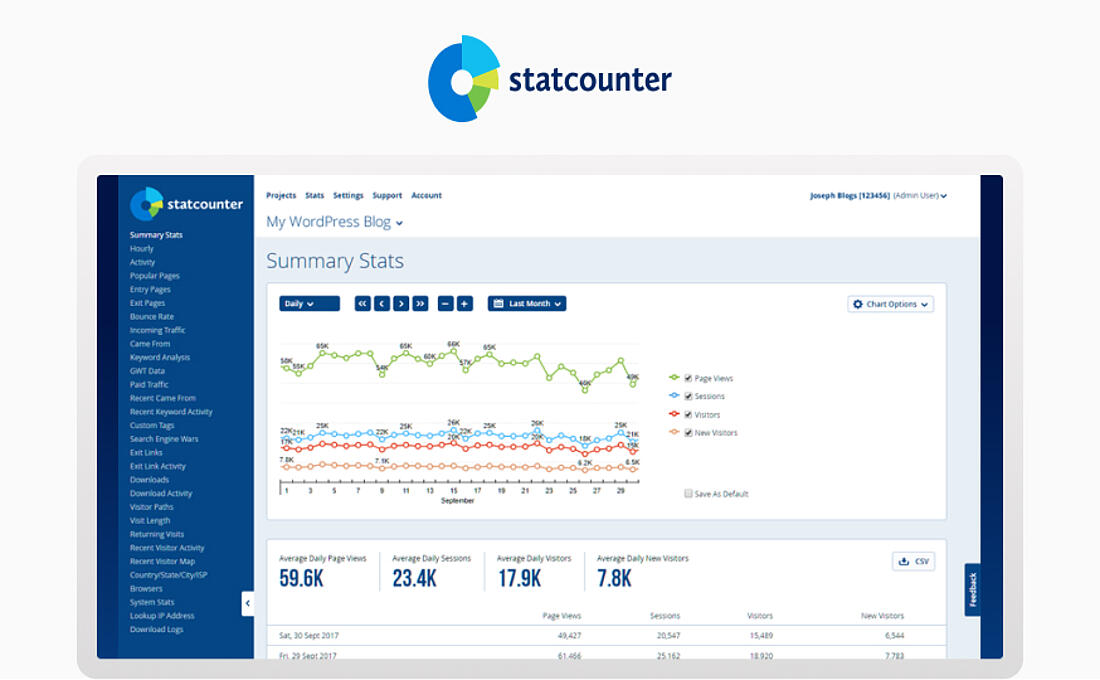This screenshot has height=680, width=1100.
Task: Open the Popular Pages report
Action: tap(154, 276)
